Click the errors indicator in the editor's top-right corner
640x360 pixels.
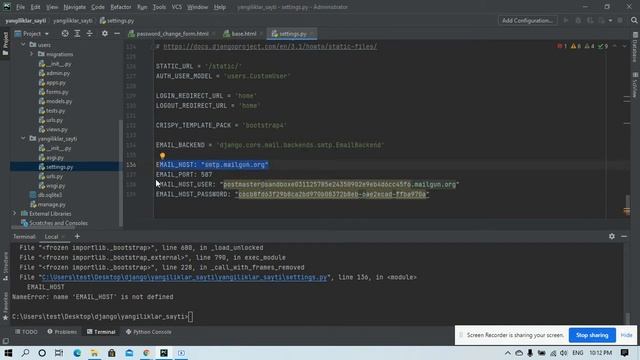562,47
